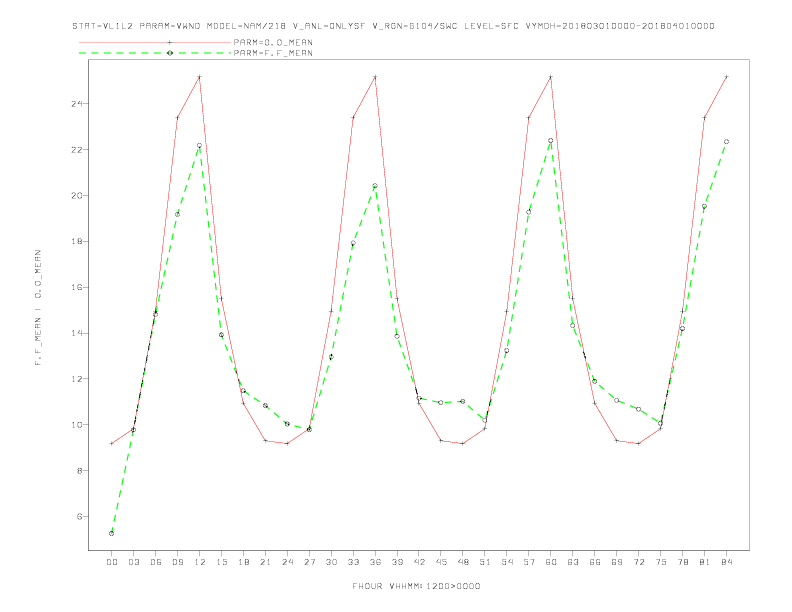Click x-axis tick label 39

pyautogui.click(x=397, y=562)
